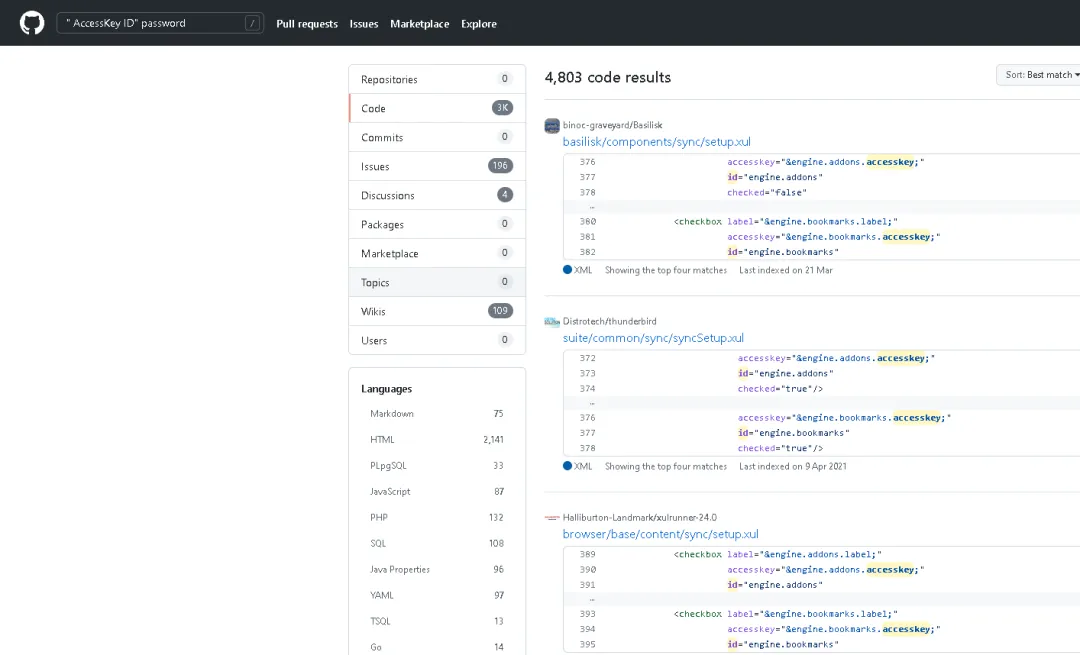Image resolution: width=1080 pixels, height=655 pixels.
Task: Select the Topics results filter
Action: (437, 282)
